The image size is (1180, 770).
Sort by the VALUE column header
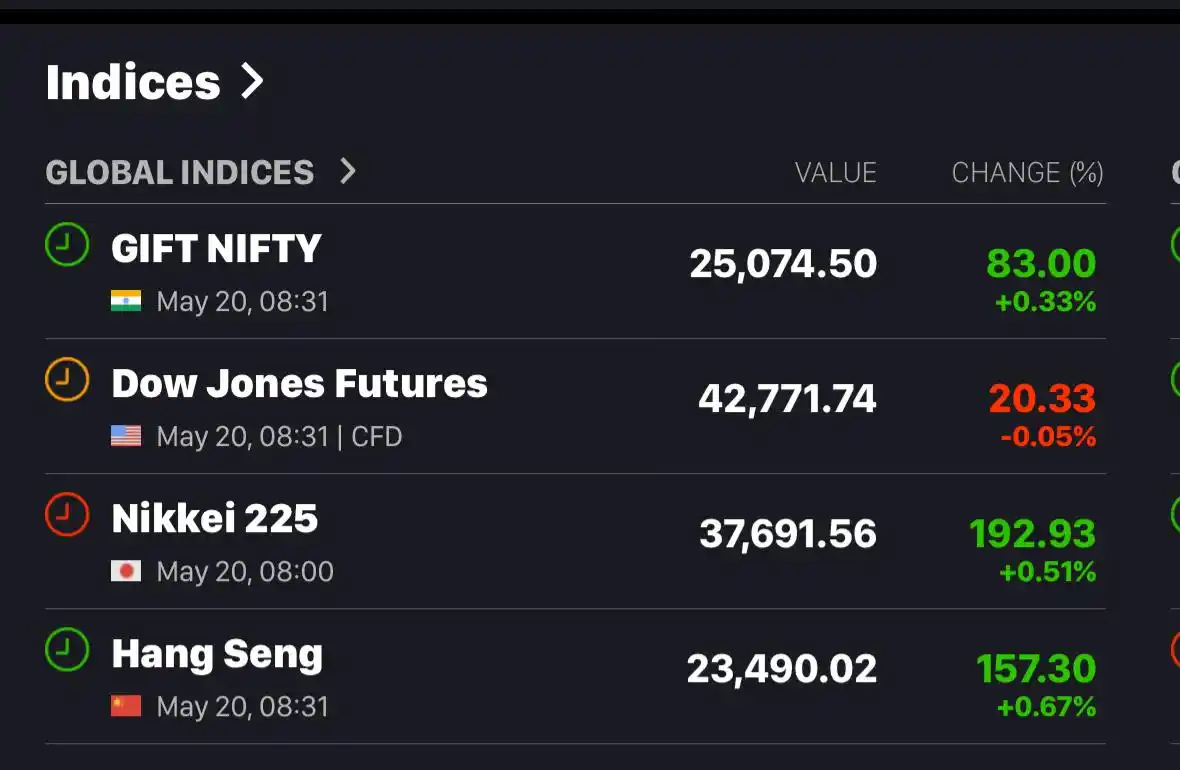click(835, 172)
